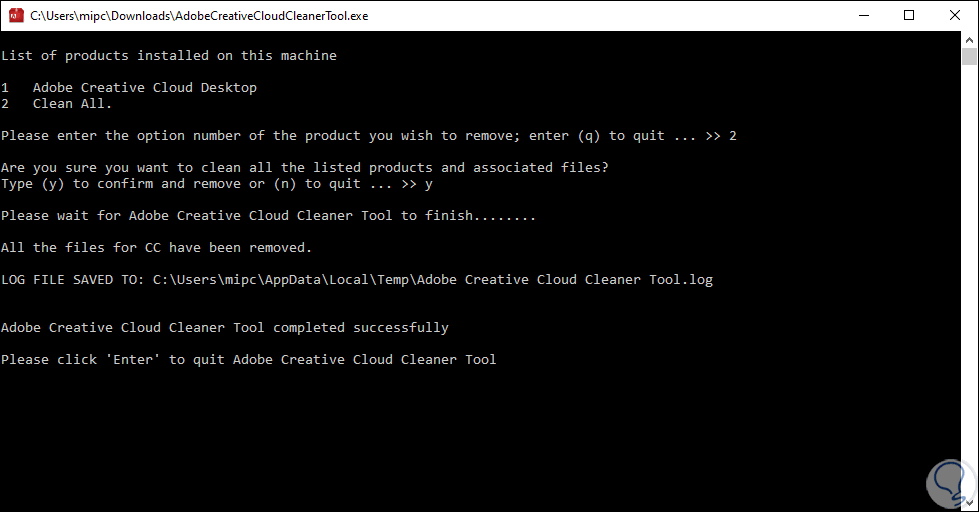This screenshot has width=979, height=512.
Task: Click the "Please click 'Enter' to quit" line
Action: coord(248,360)
